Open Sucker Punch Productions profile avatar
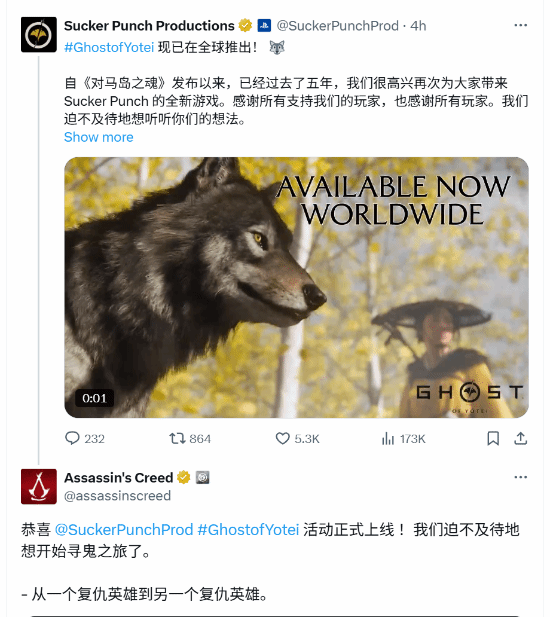This screenshot has width=550, height=617. 39,35
